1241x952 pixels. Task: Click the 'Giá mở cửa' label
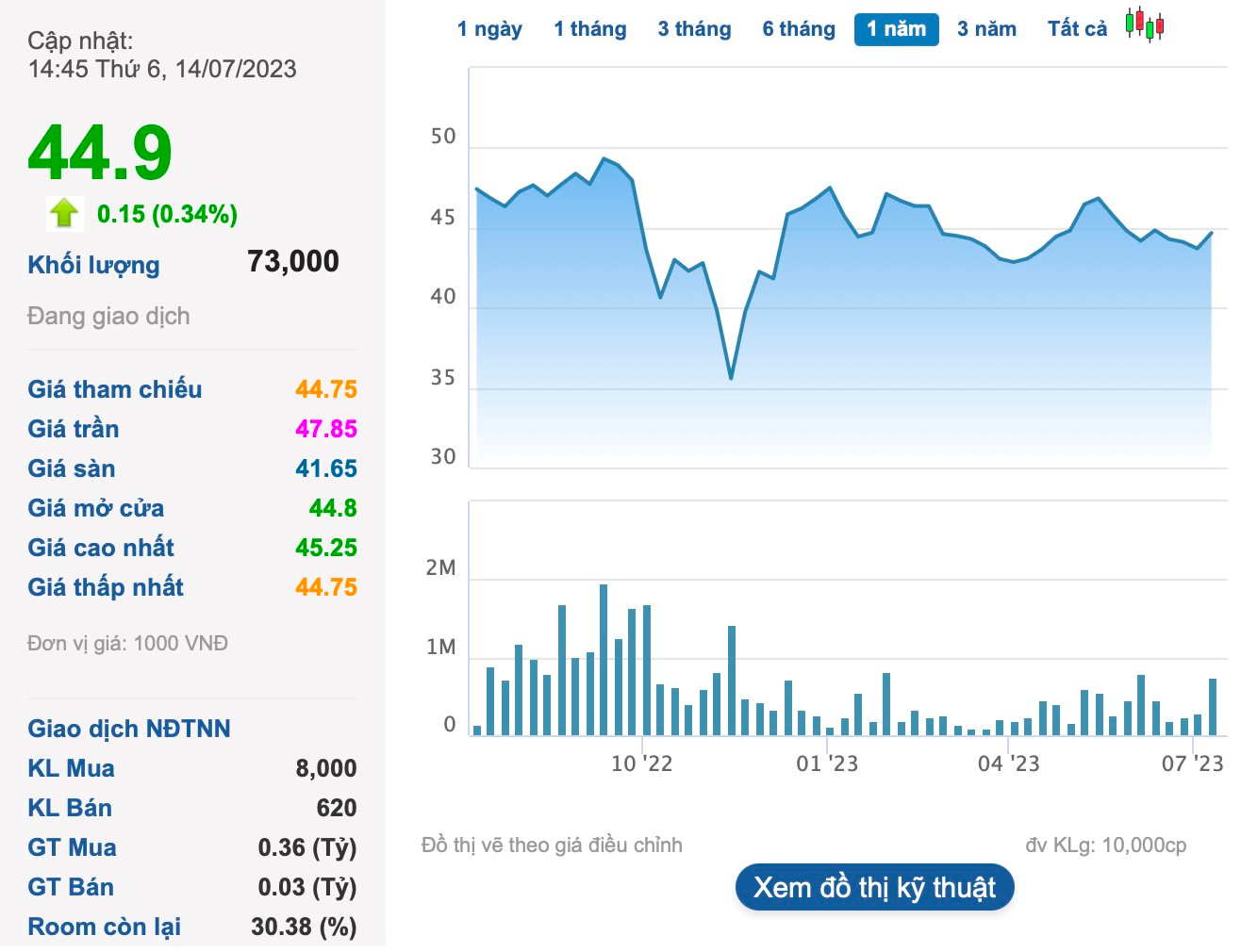point(96,508)
